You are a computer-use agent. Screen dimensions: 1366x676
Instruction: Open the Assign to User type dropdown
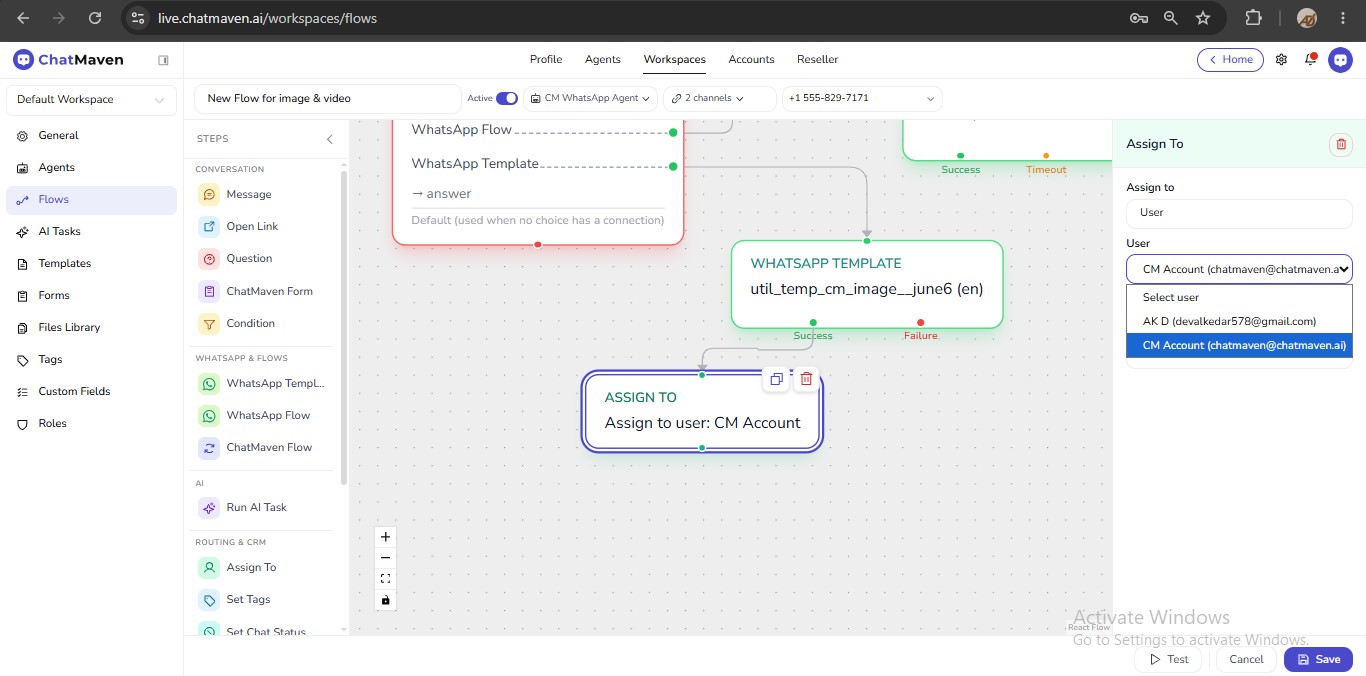[x=1239, y=212]
